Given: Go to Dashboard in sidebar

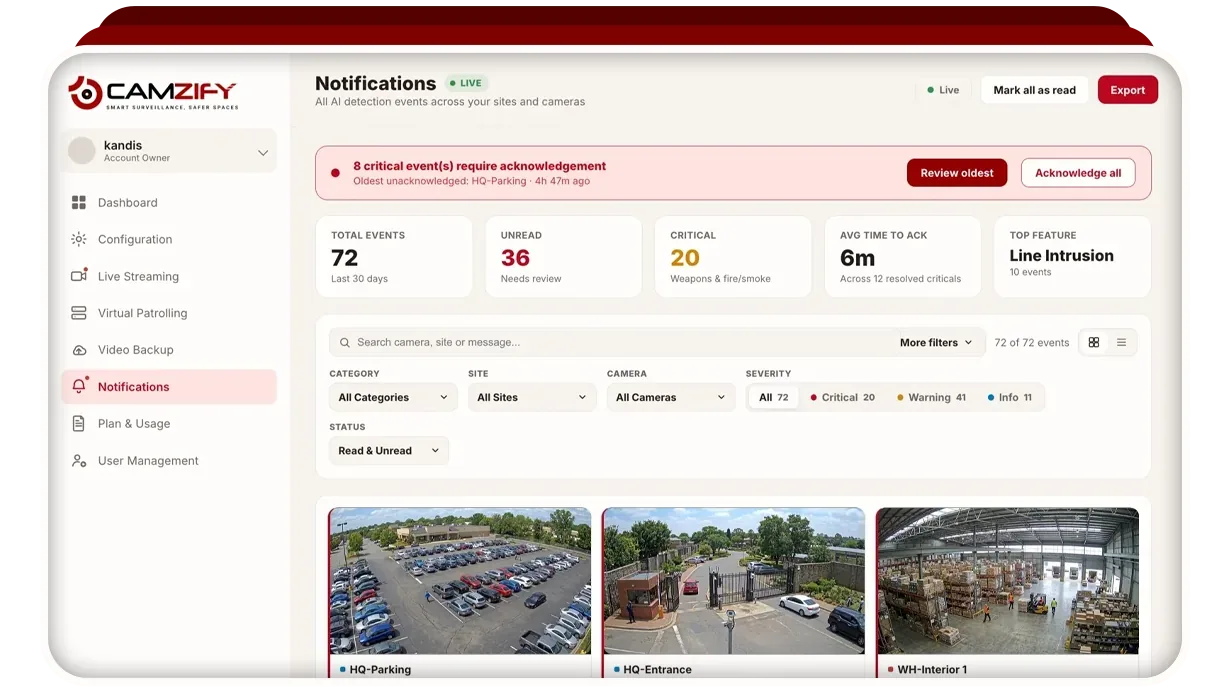Looking at the screenshot, I should (x=169, y=203).
